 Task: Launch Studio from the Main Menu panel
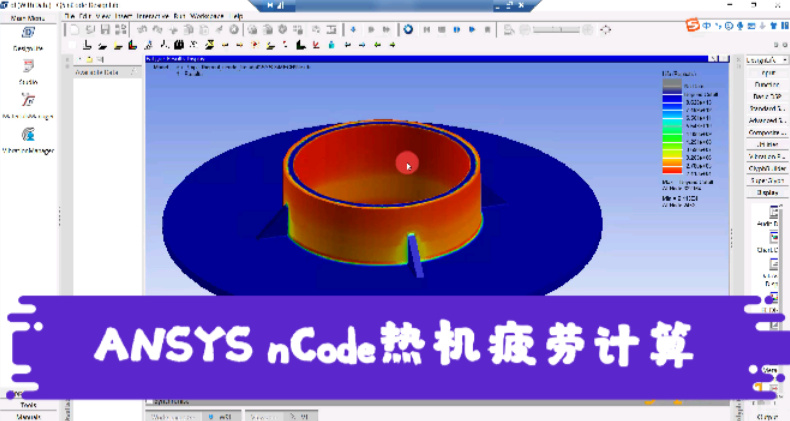click(28, 72)
